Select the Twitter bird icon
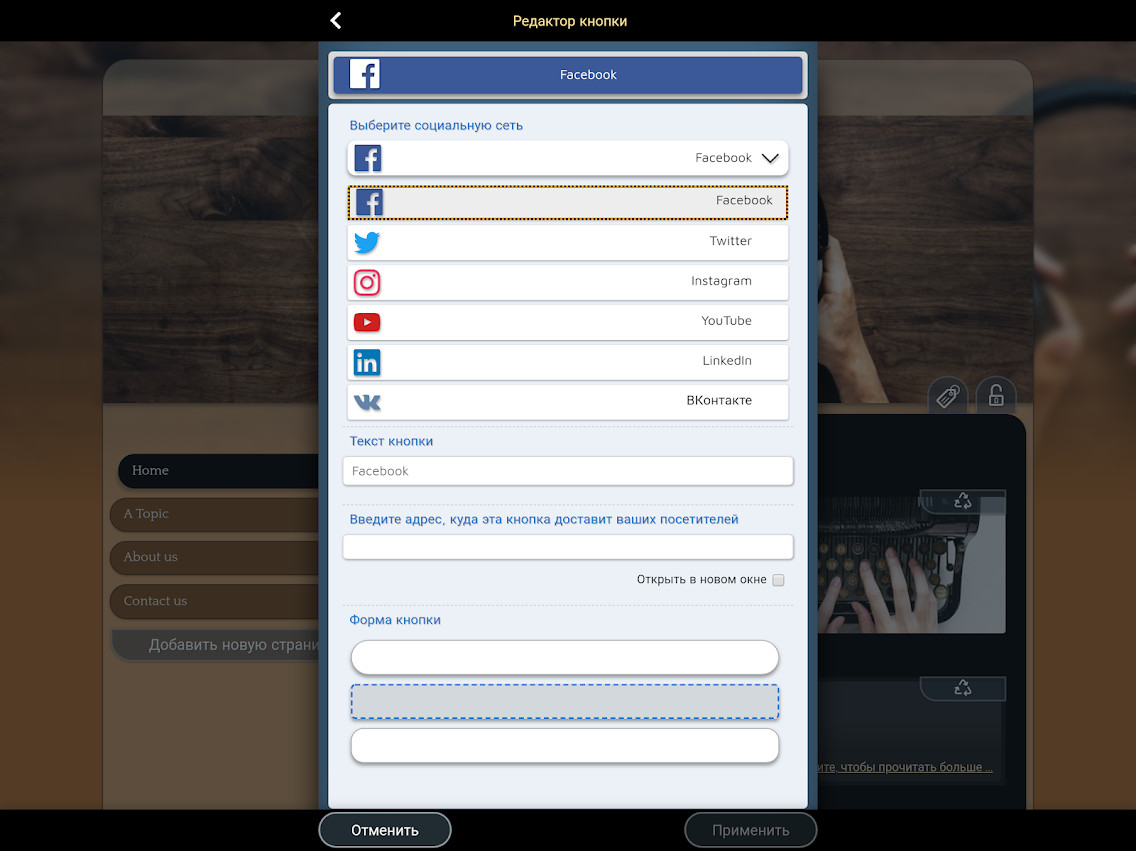1136x851 pixels. 367,242
